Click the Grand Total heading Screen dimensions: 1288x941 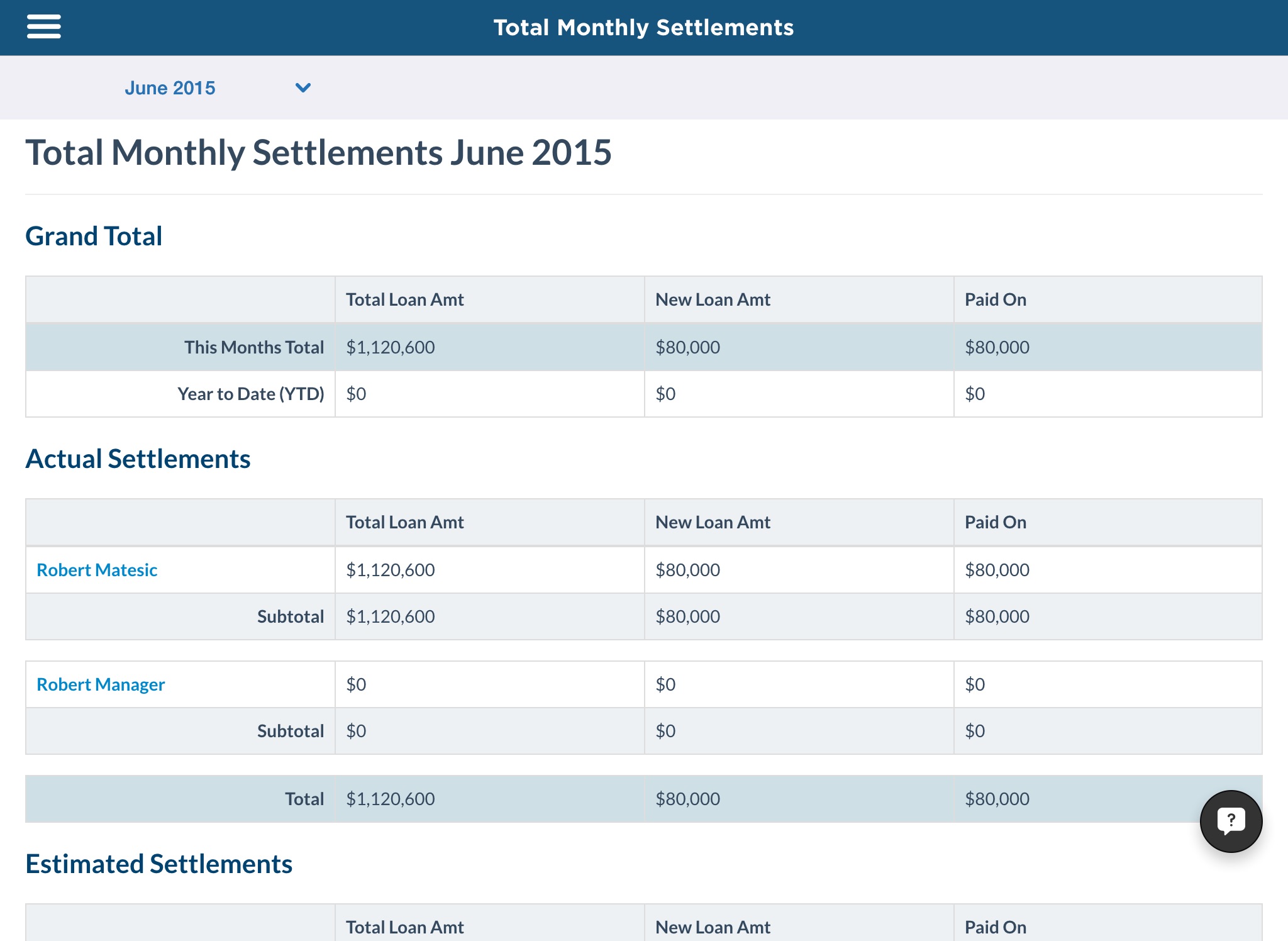(94, 236)
